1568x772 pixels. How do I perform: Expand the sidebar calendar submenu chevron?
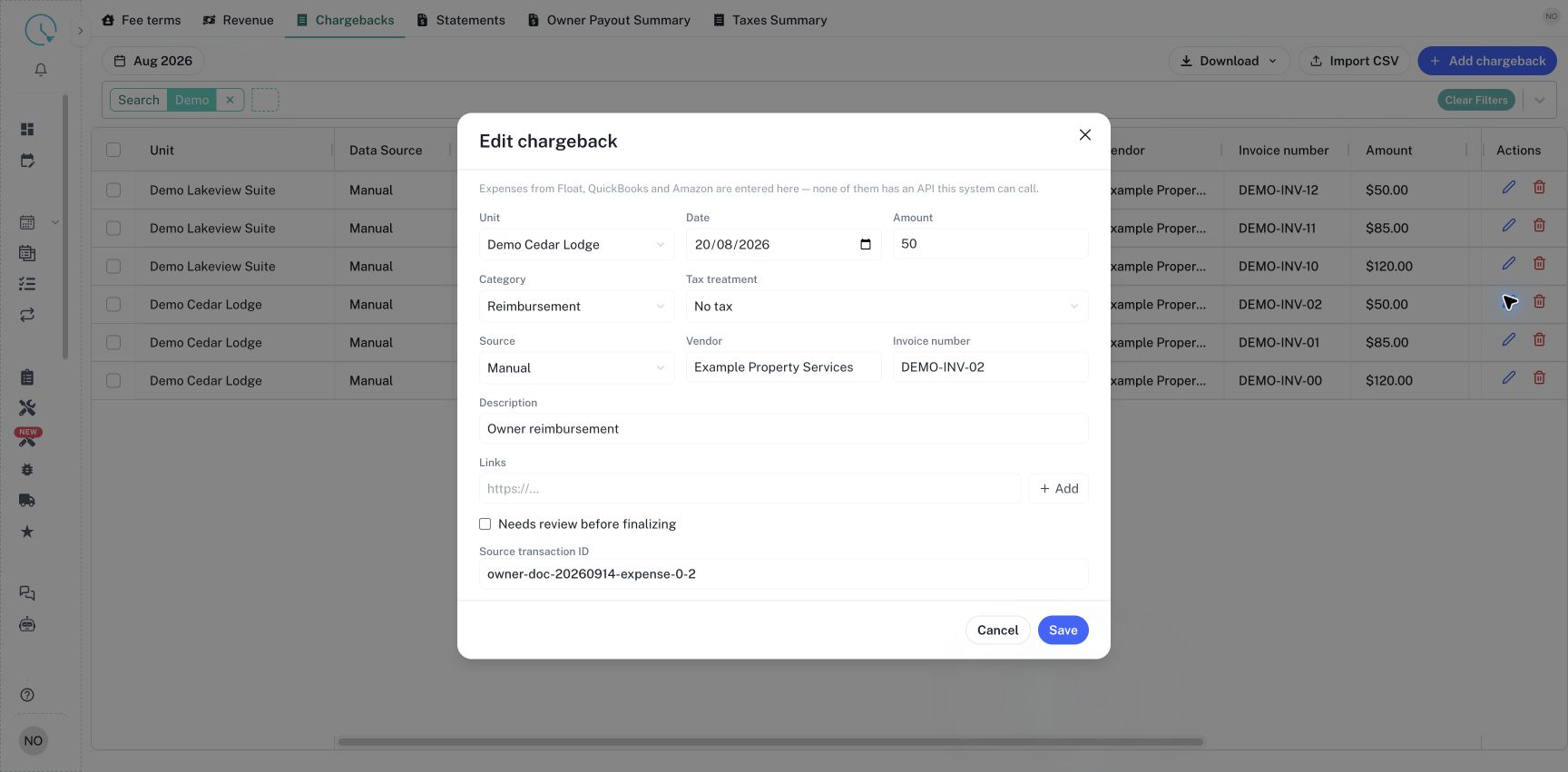coord(54,222)
